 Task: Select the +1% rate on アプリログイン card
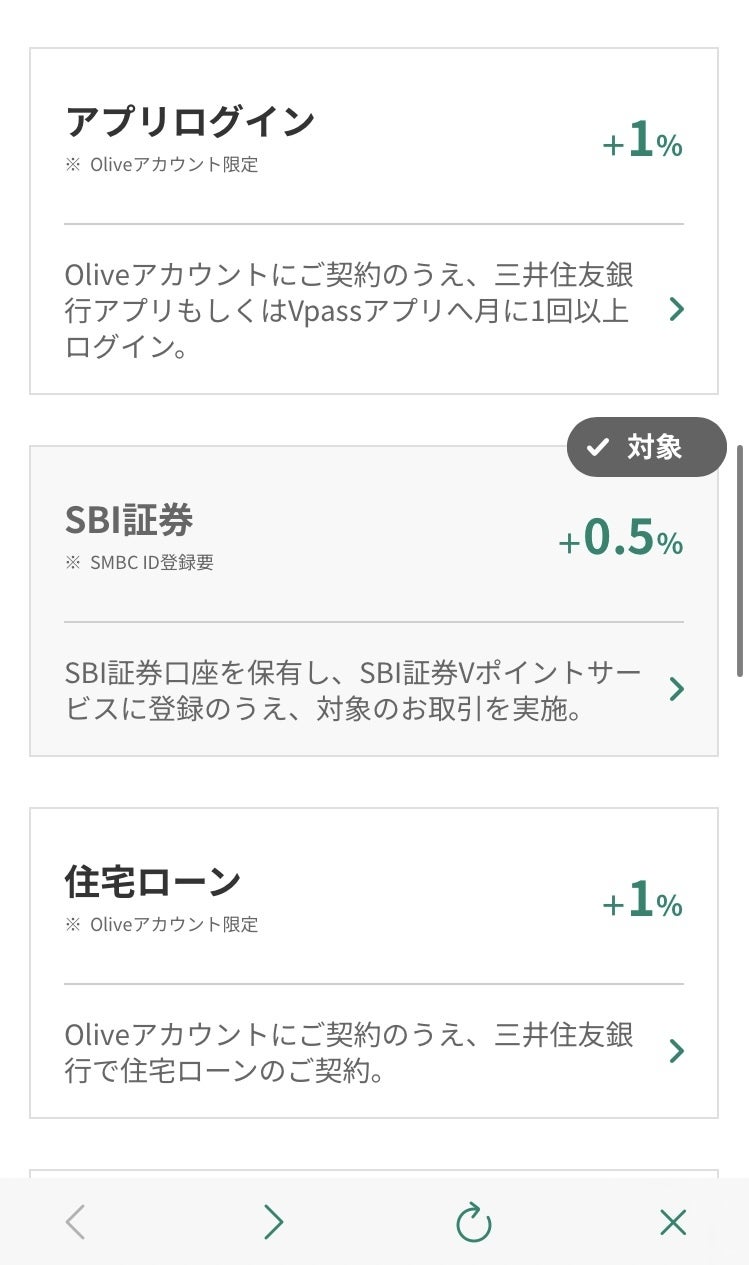642,143
